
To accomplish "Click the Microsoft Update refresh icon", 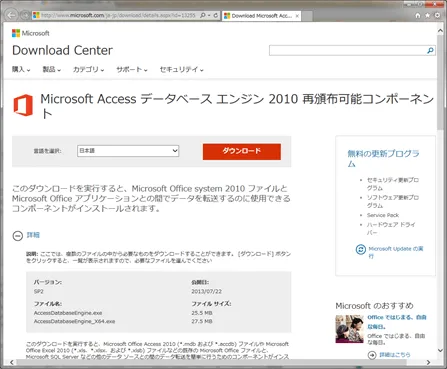I will pos(361,249).
